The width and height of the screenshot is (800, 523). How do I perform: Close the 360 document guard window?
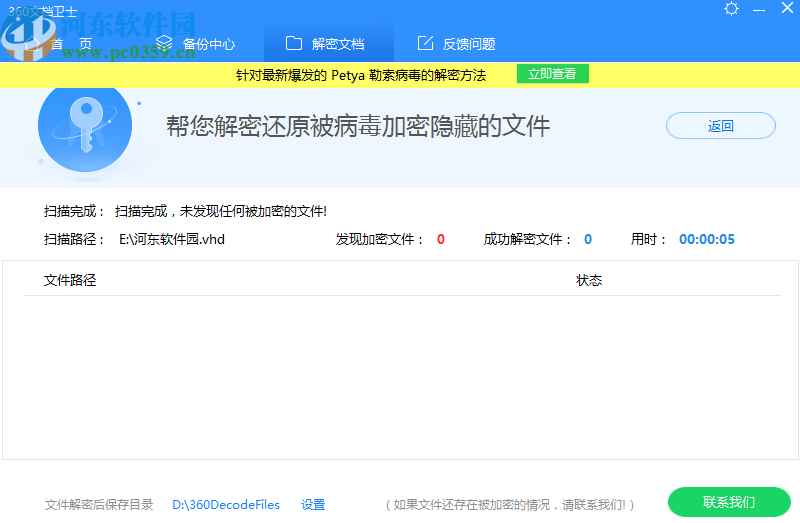click(x=787, y=8)
